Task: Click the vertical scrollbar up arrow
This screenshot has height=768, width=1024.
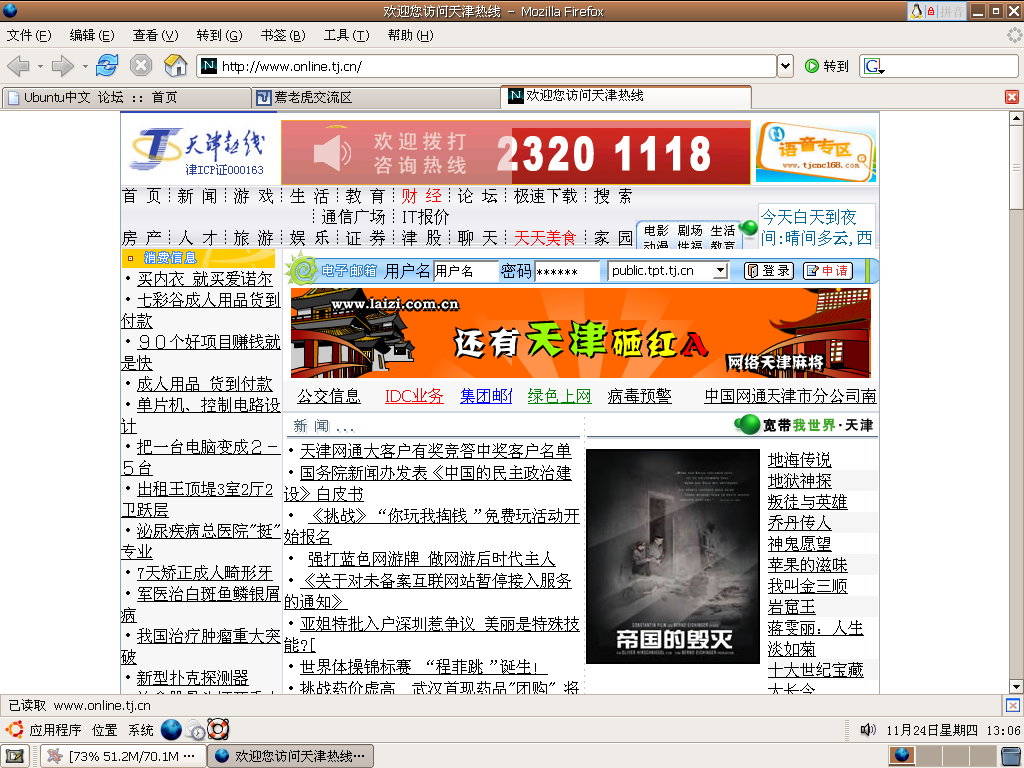Action: click(1016, 118)
